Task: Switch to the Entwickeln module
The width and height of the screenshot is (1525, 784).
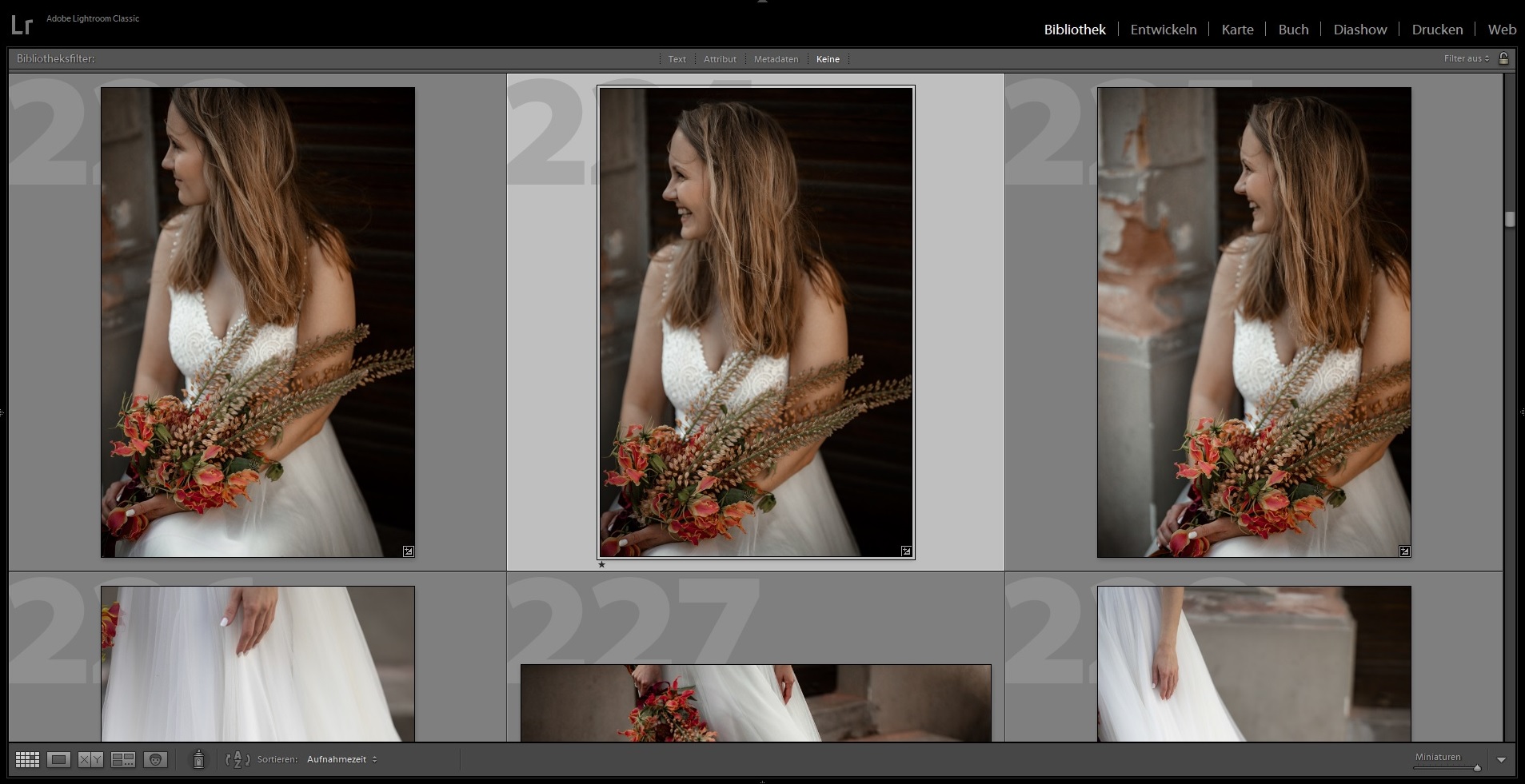Action: 1164,29
